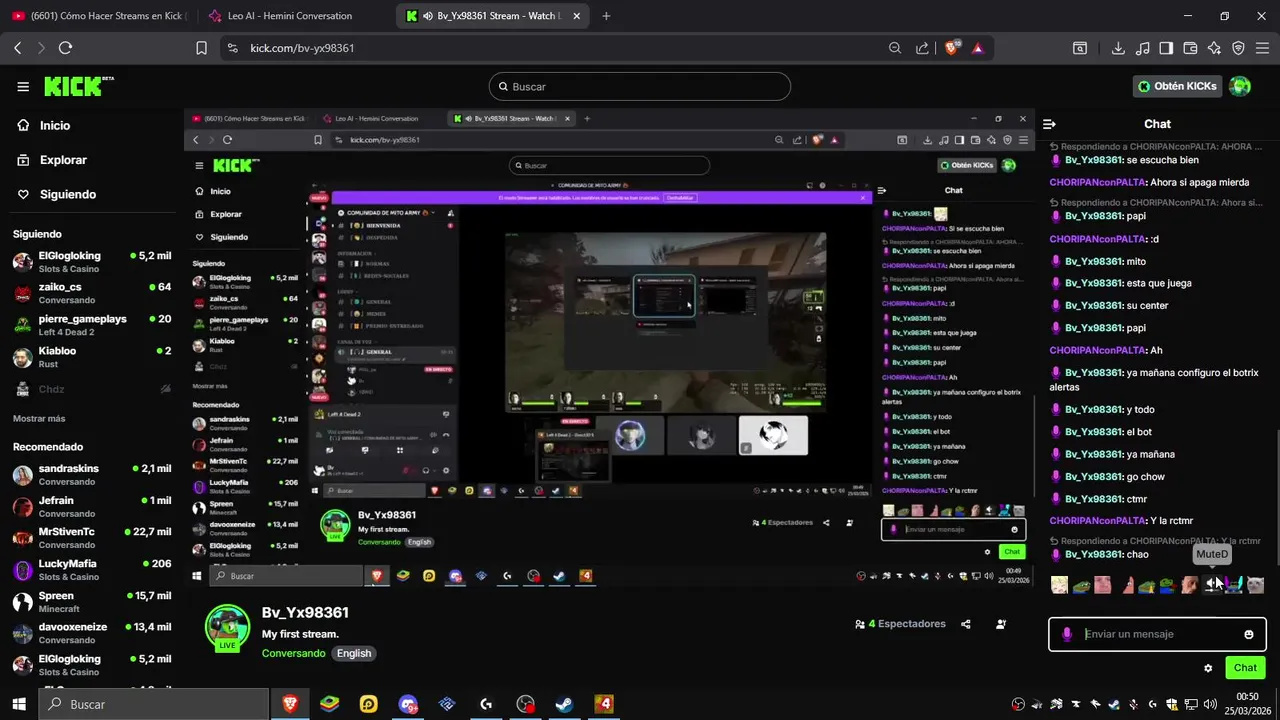Open the Brave playlist music icon
The height and width of the screenshot is (720, 1280).
pos(1142,48)
